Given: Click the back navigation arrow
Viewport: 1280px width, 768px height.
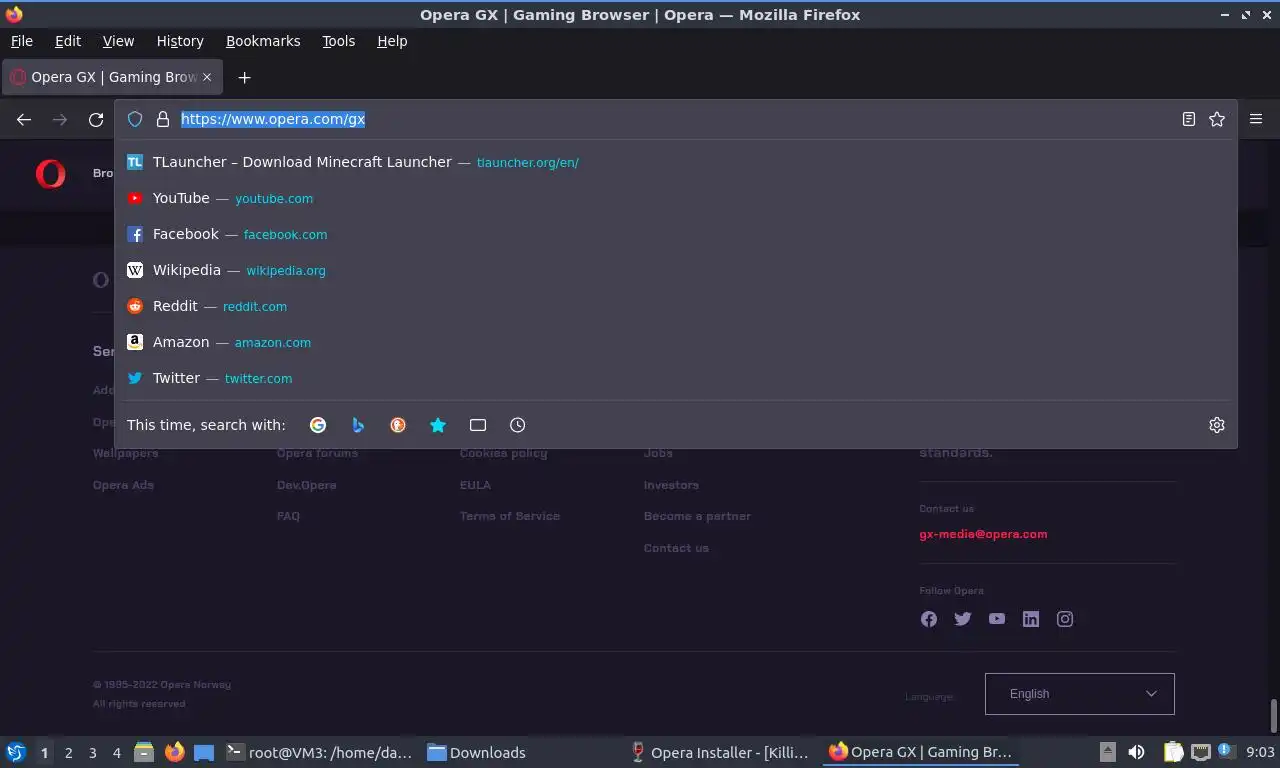Looking at the screenshot, I should pos(24,119).
